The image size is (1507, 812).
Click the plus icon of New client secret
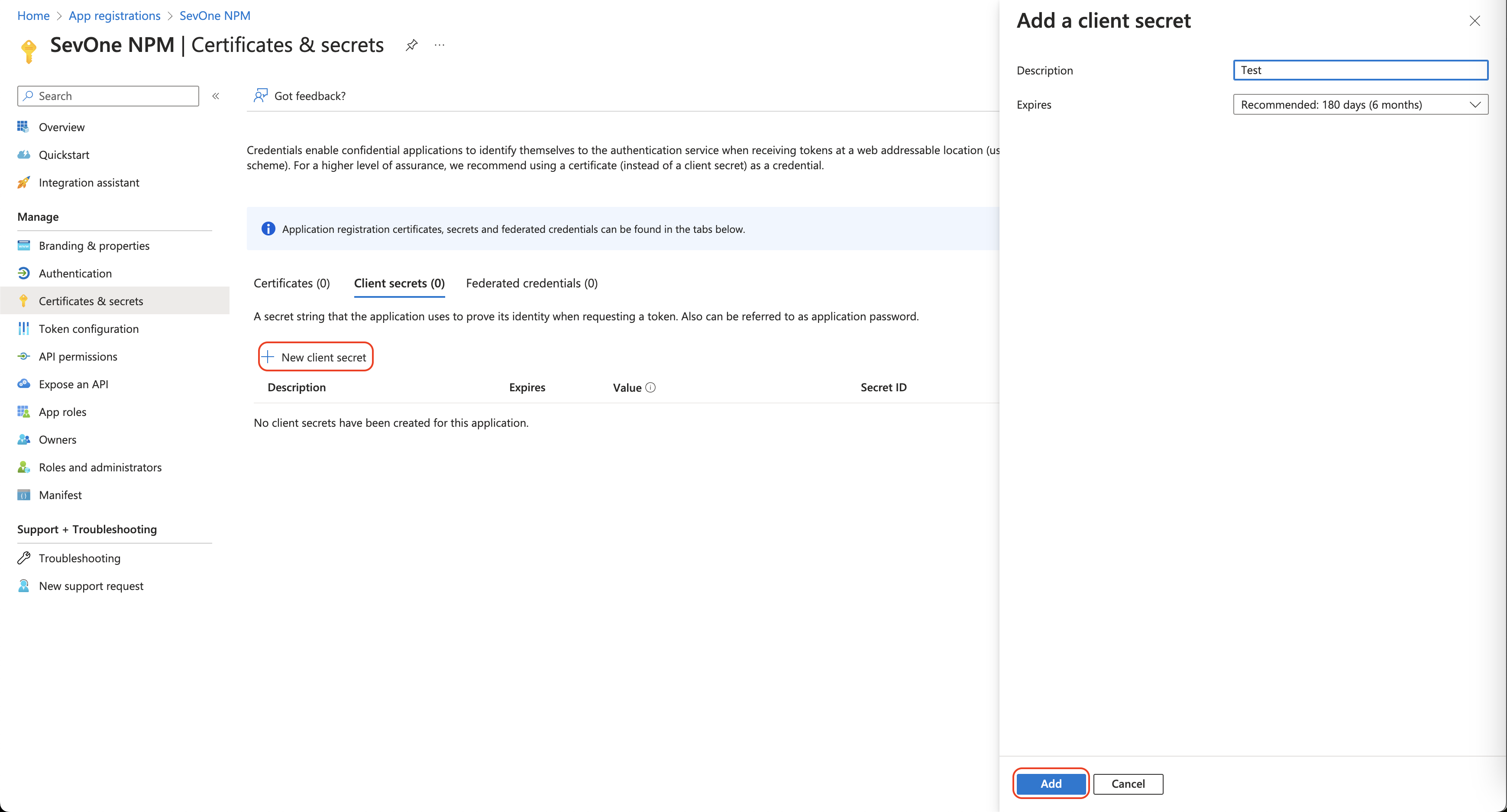coord(267,357)
